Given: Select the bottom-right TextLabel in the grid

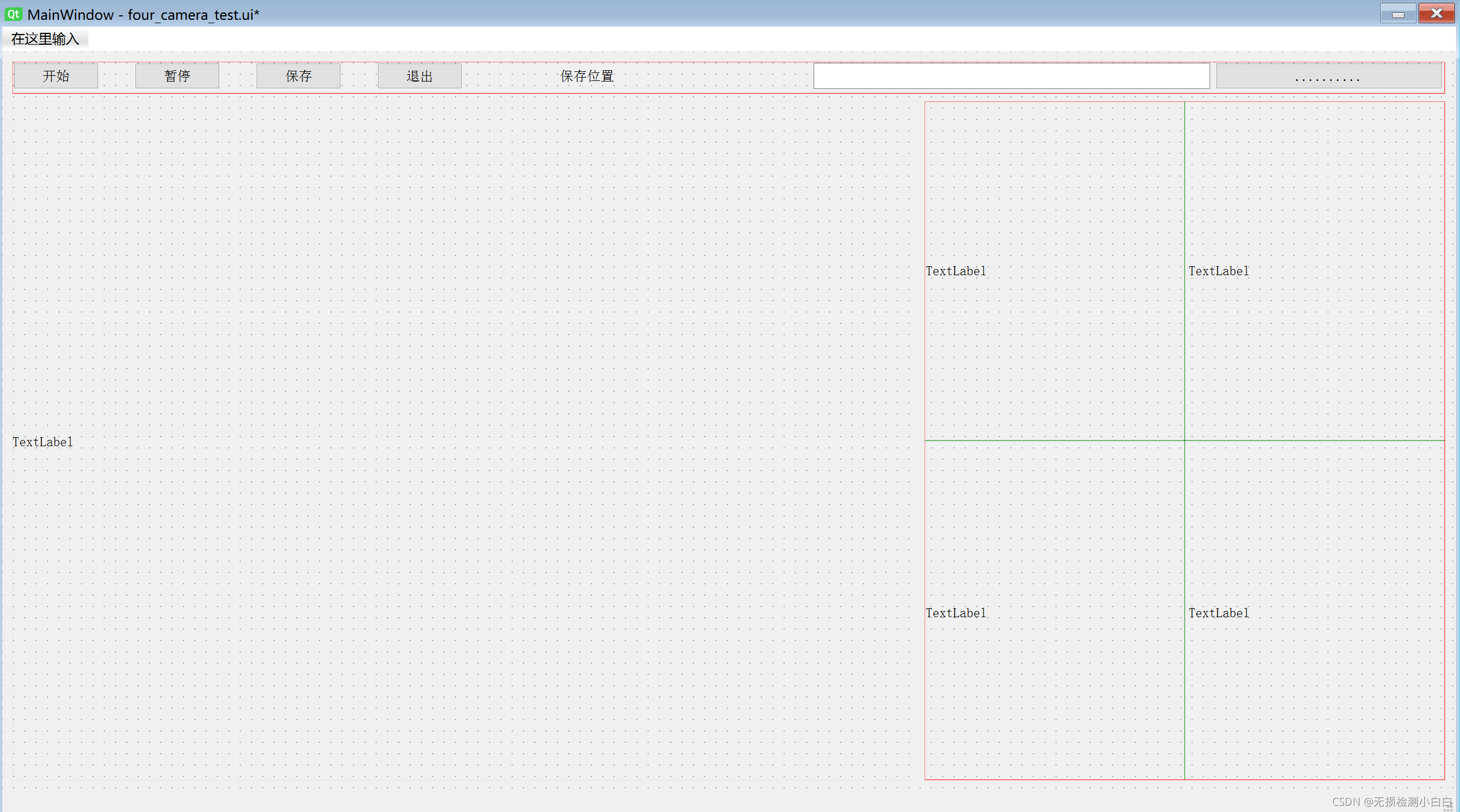Looking at the screenshot, I should pos(1219,613).
